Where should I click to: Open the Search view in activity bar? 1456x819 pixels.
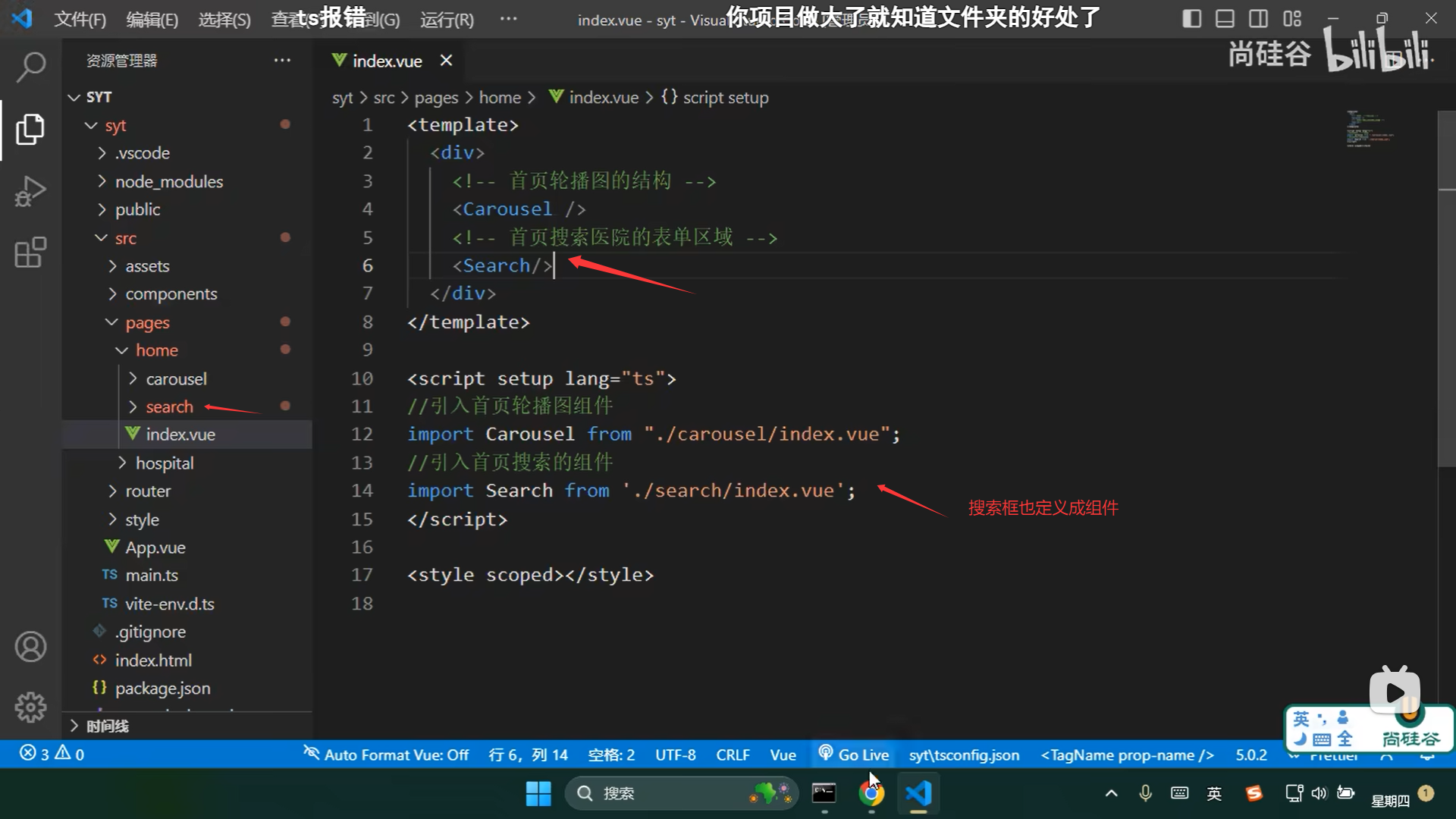30,67
